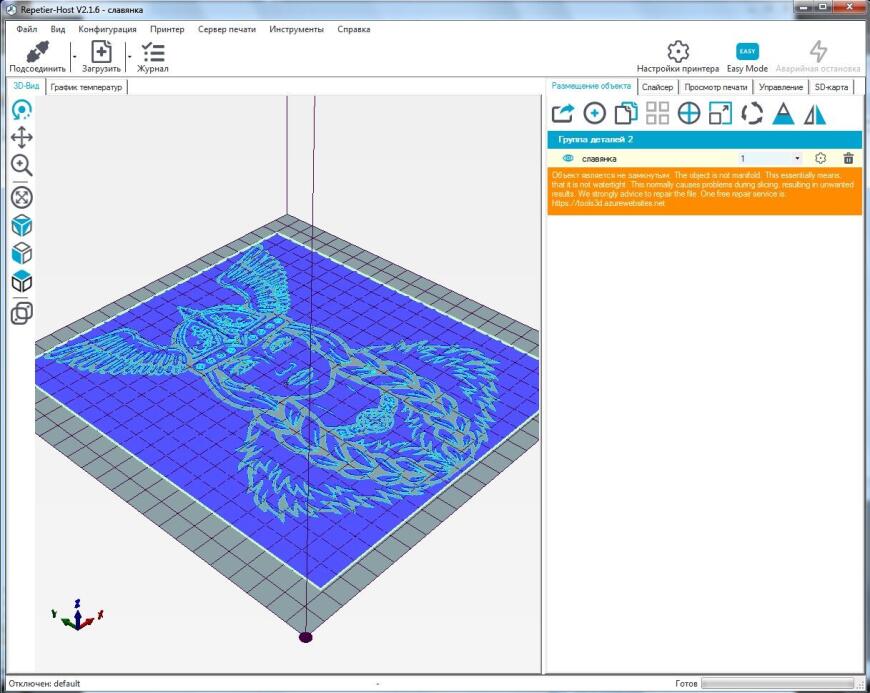Switch to the Управление tab

[781, 87]
